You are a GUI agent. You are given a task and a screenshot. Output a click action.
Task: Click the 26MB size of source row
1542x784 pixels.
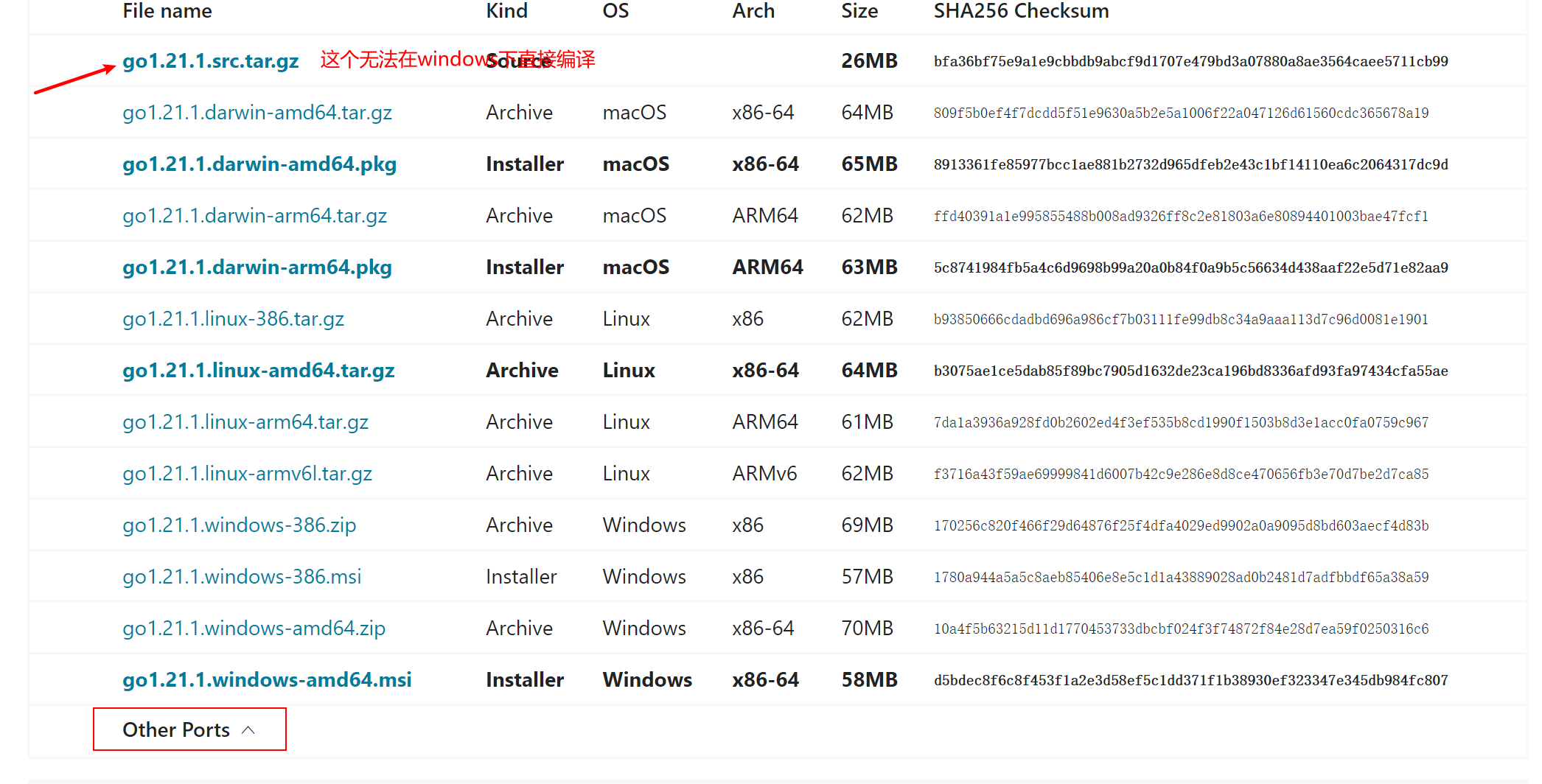869,61
